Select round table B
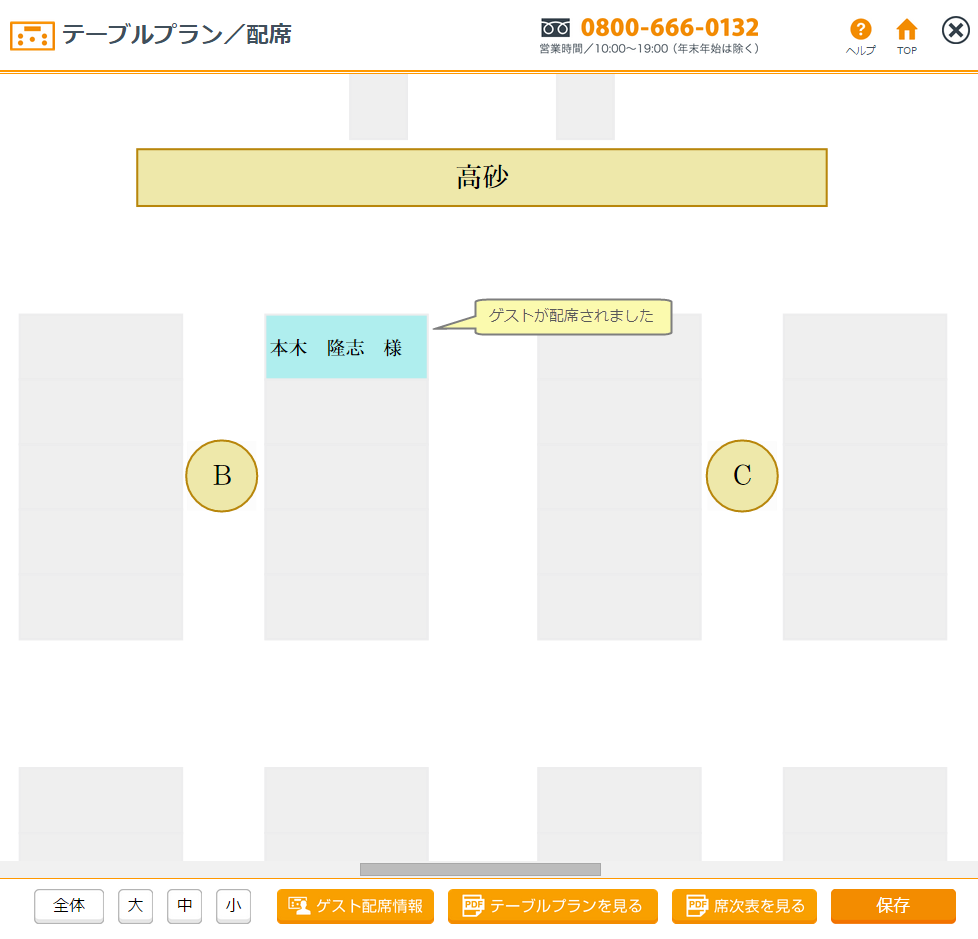Viewport: 978px width, 939px height. 222,476
